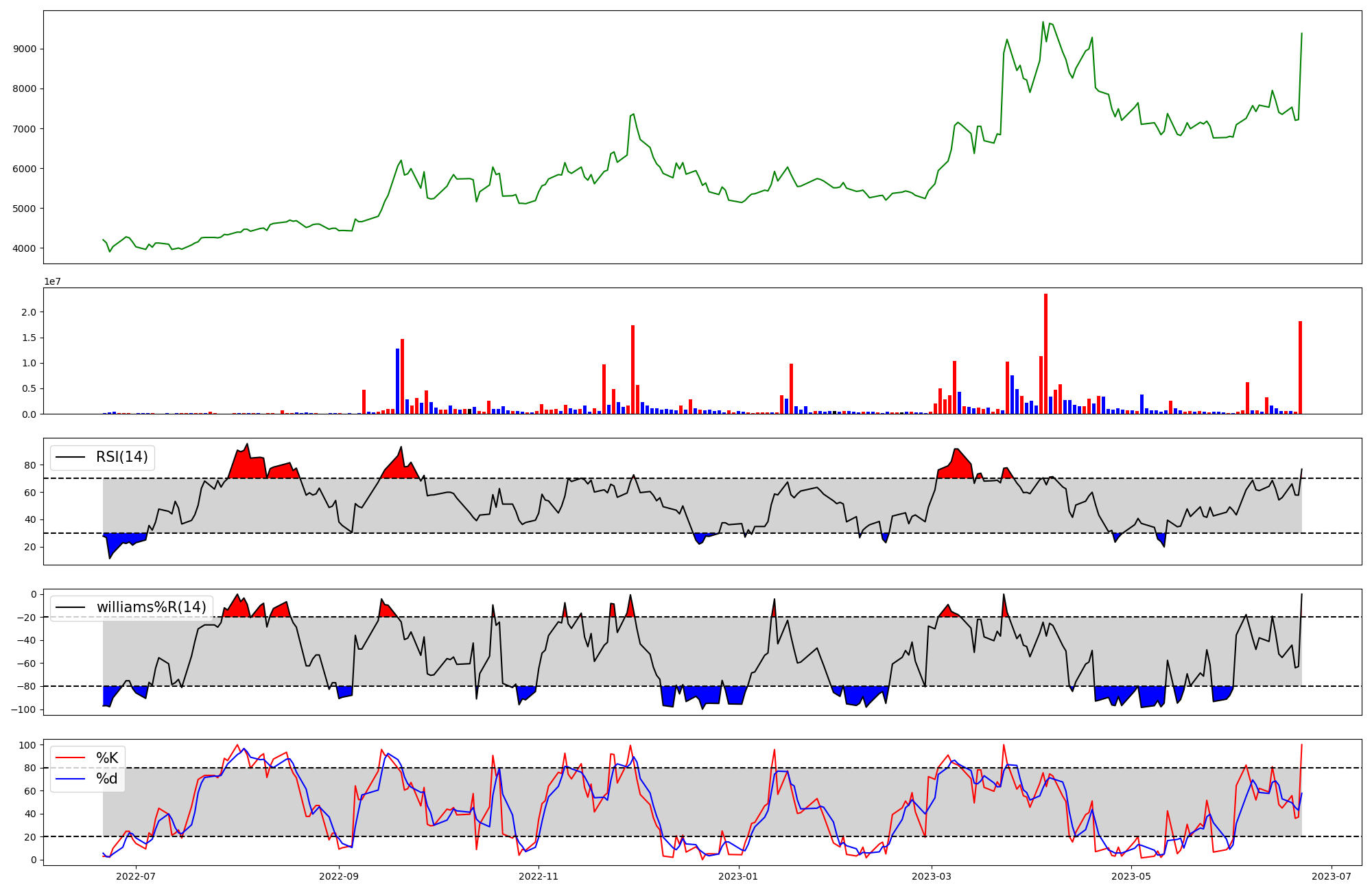
Task: Click the black RSI legend line swatch
Action: coord(70,457)
